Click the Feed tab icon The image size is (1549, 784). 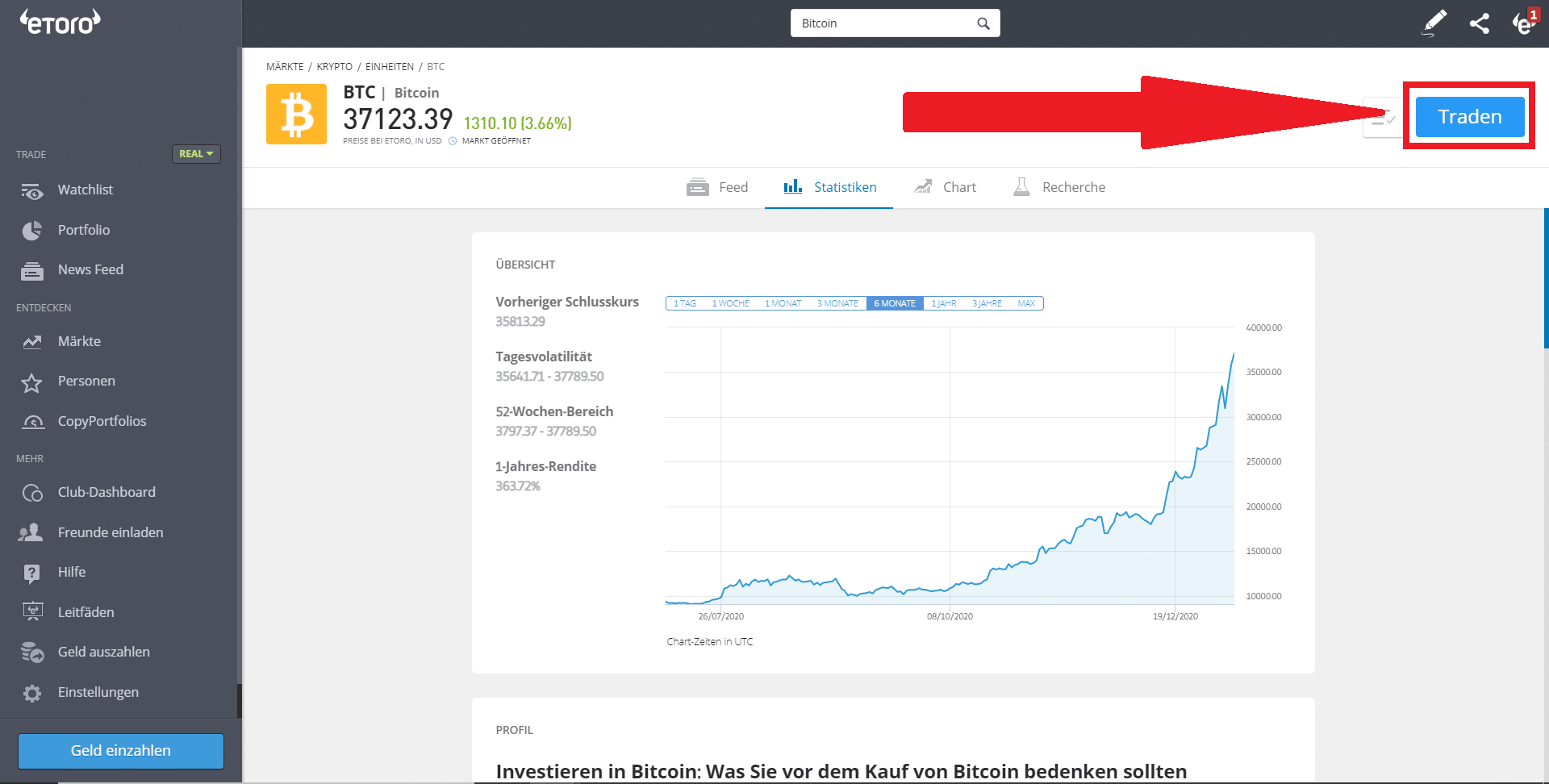point(698,187)
